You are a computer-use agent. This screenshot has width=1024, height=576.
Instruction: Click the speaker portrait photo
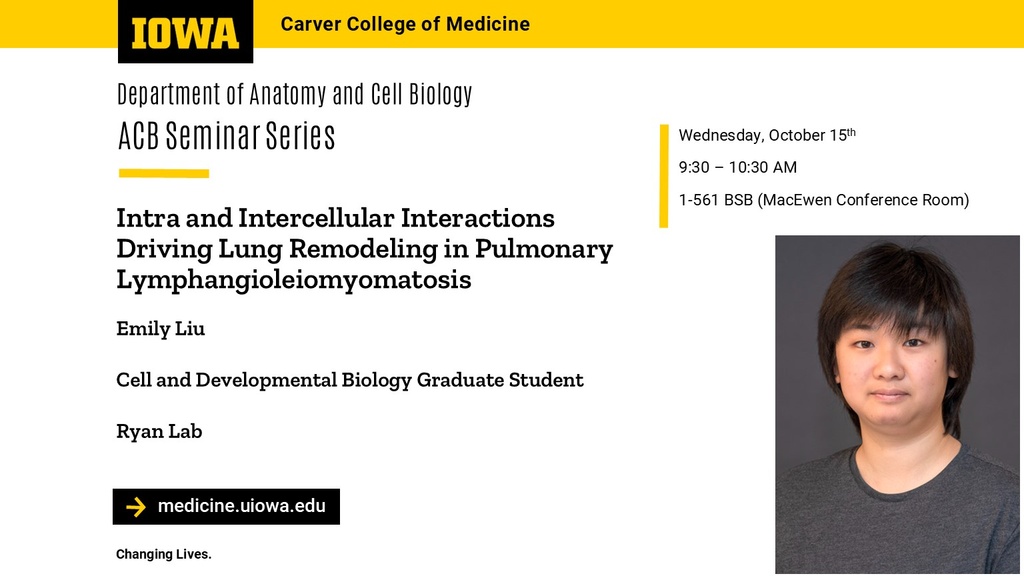click(897, 404)
